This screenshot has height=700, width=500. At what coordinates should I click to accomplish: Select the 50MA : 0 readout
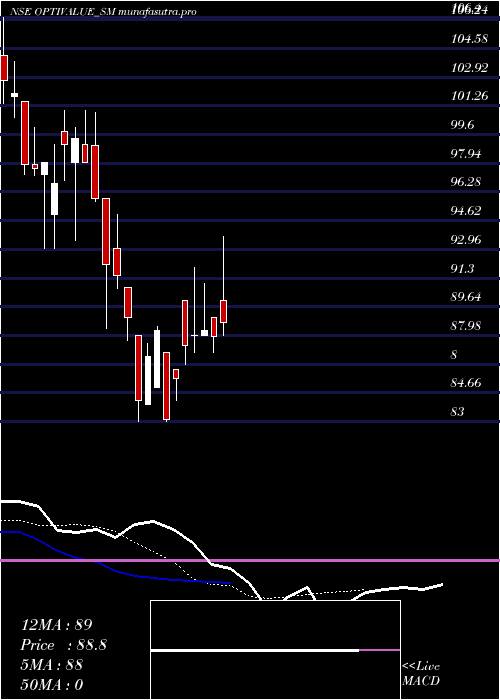(x=52, y=684)
